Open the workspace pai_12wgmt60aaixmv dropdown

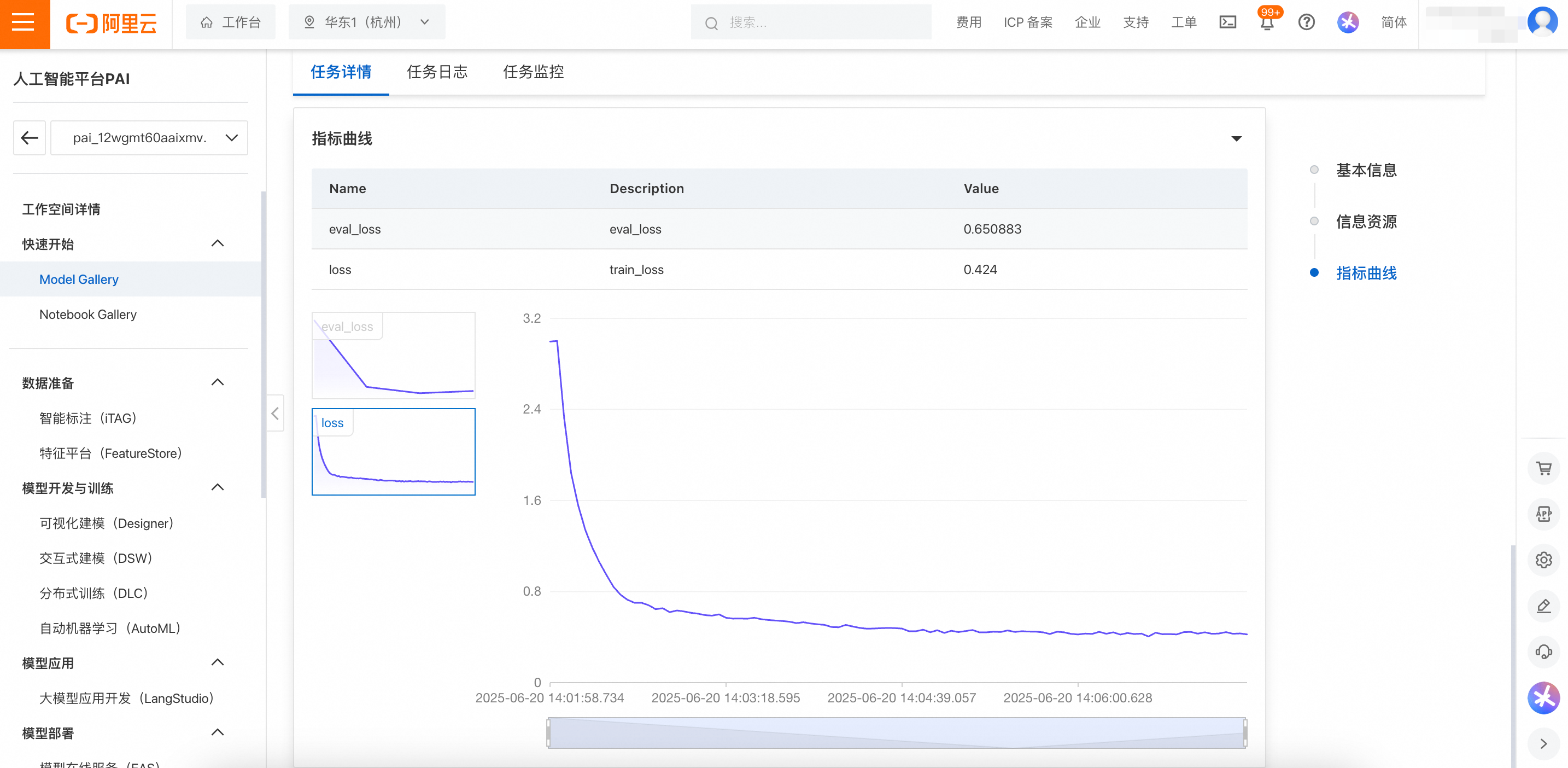pos(149,138)
